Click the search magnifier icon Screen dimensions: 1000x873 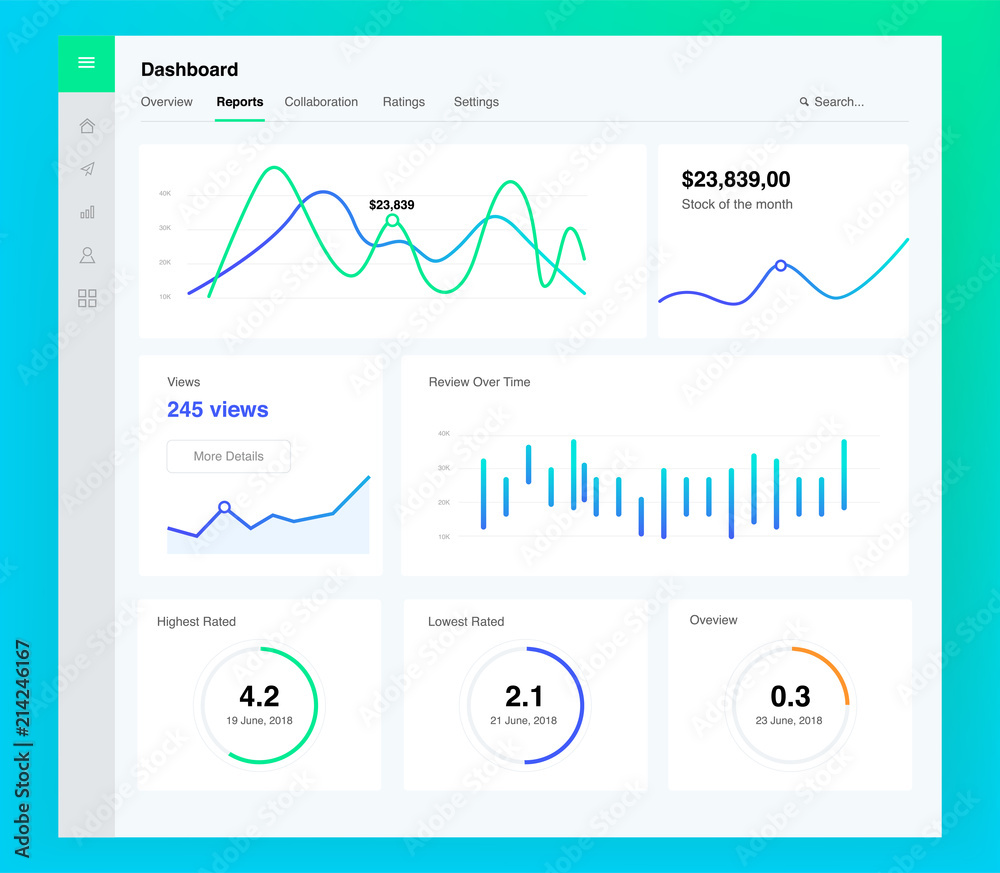click(804, 101)
